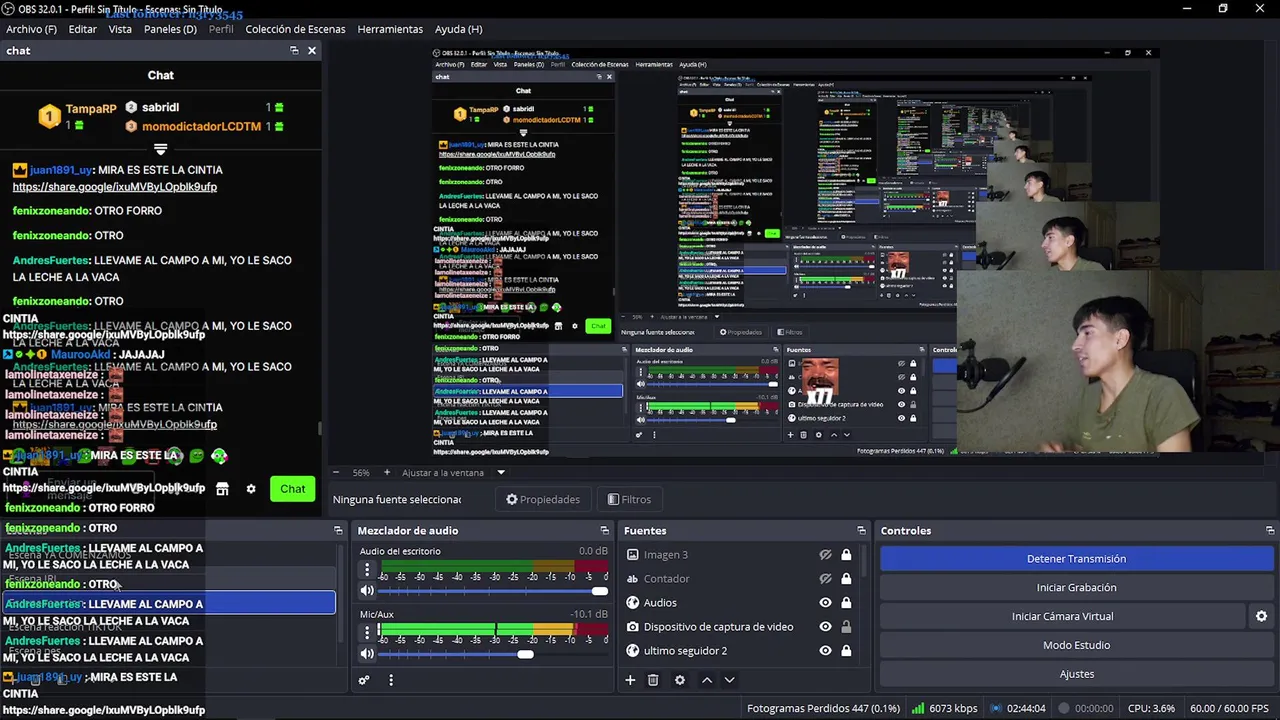Select Dispositivo de captura de video row

click(718, 627)
